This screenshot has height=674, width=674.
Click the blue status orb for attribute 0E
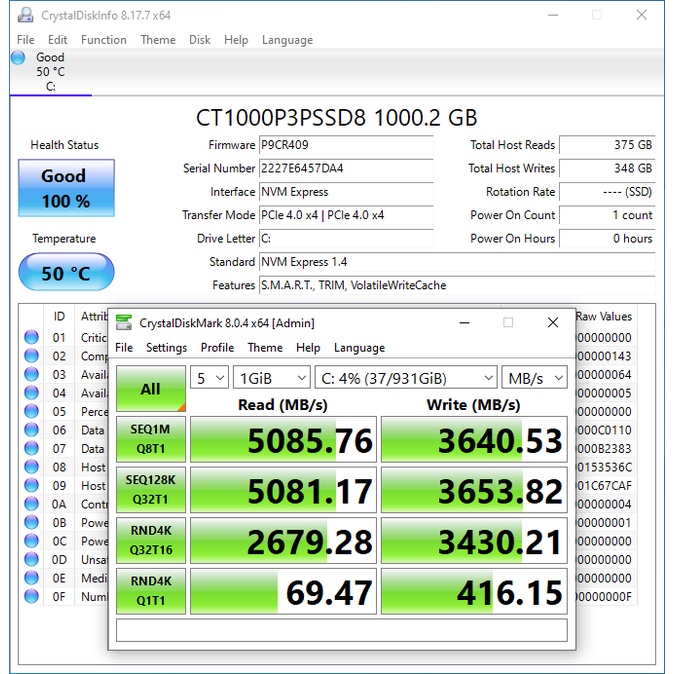pos(31,577)
